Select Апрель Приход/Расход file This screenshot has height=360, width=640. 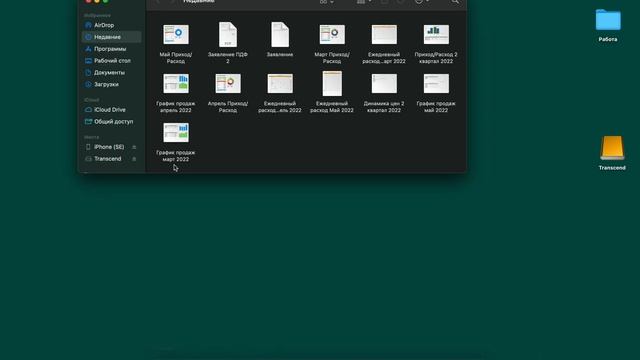pos(228,83)
